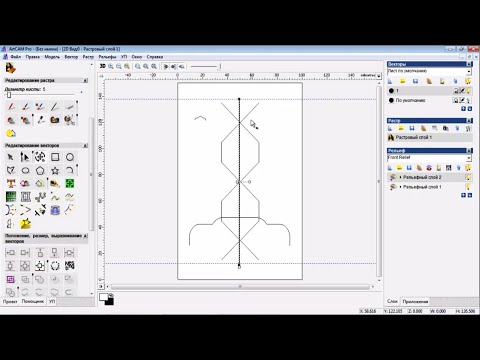The image size is (480, 360).
Task: Choose the star shape tool
Action: [x=55, y=171]
